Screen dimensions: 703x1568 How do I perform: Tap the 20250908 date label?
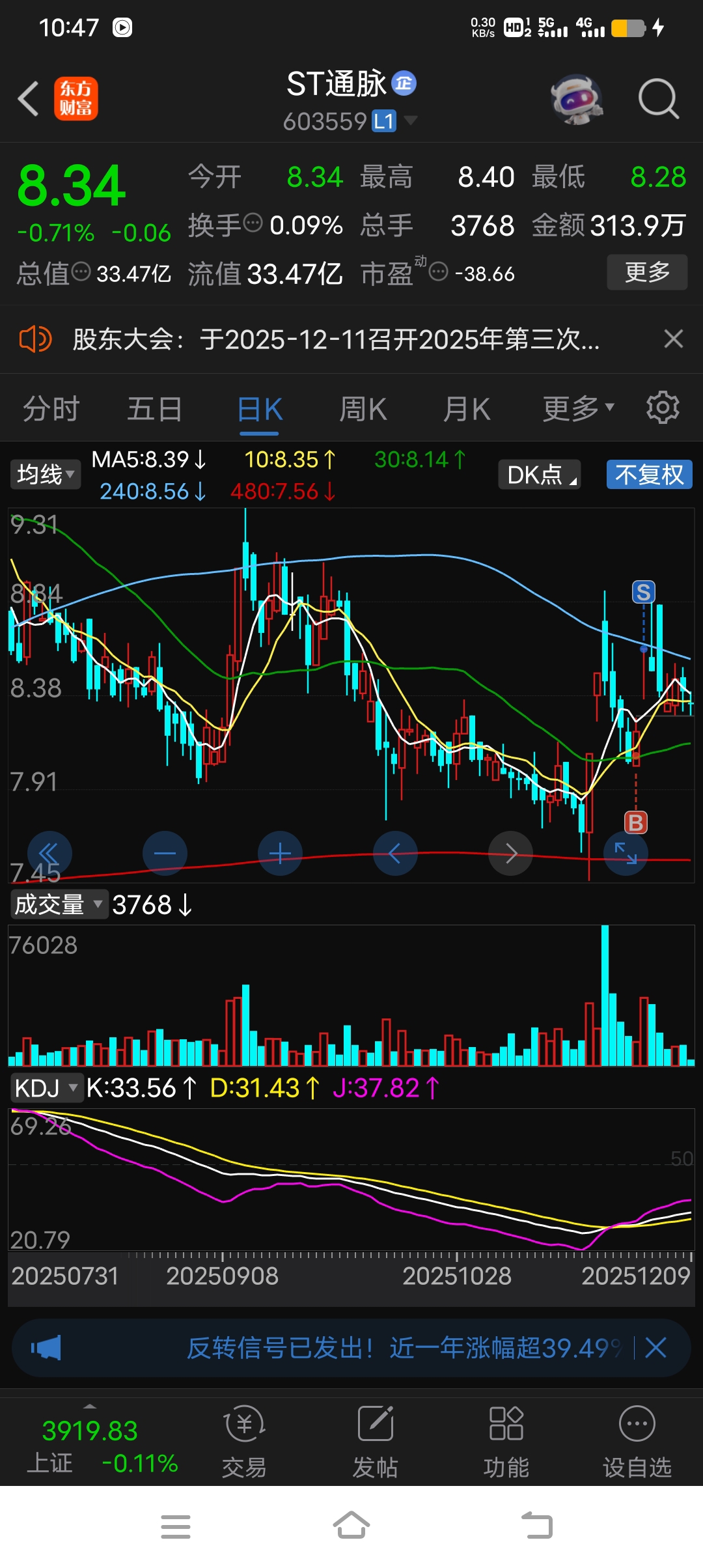coord(222,1276)
